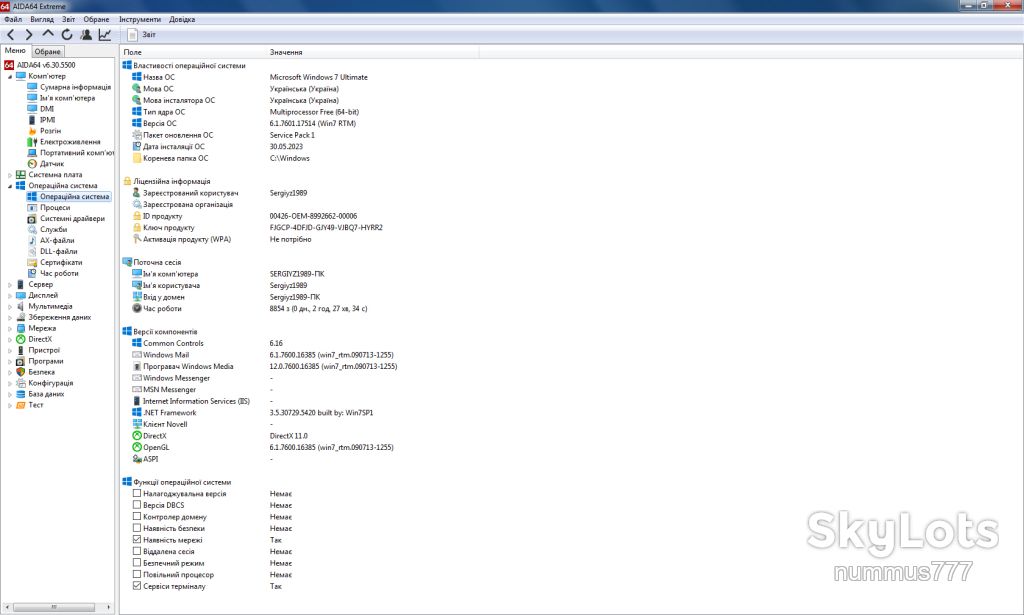Expand the Сервер tree node

pyautogui.click(x=10, y=285)
